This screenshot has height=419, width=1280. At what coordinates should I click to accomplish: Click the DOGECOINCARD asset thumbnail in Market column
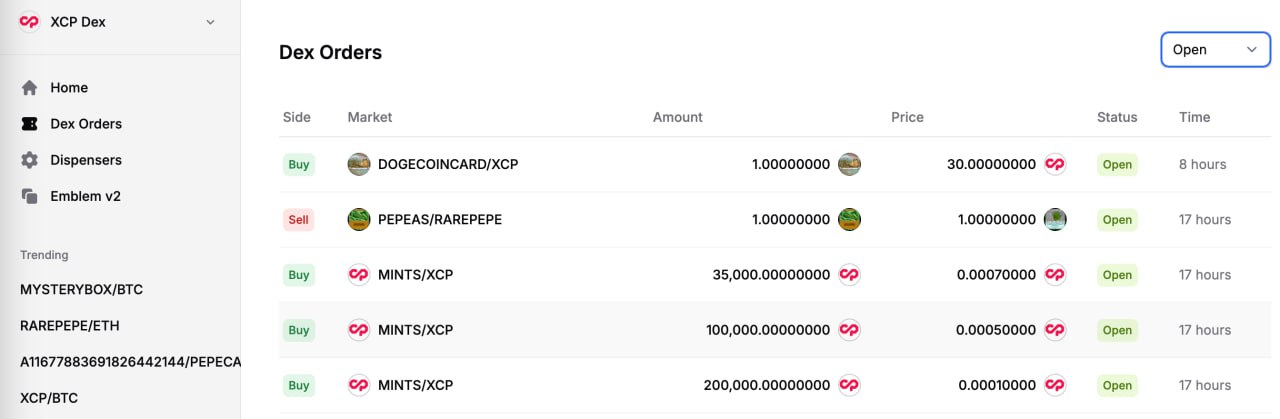point(359,164)
